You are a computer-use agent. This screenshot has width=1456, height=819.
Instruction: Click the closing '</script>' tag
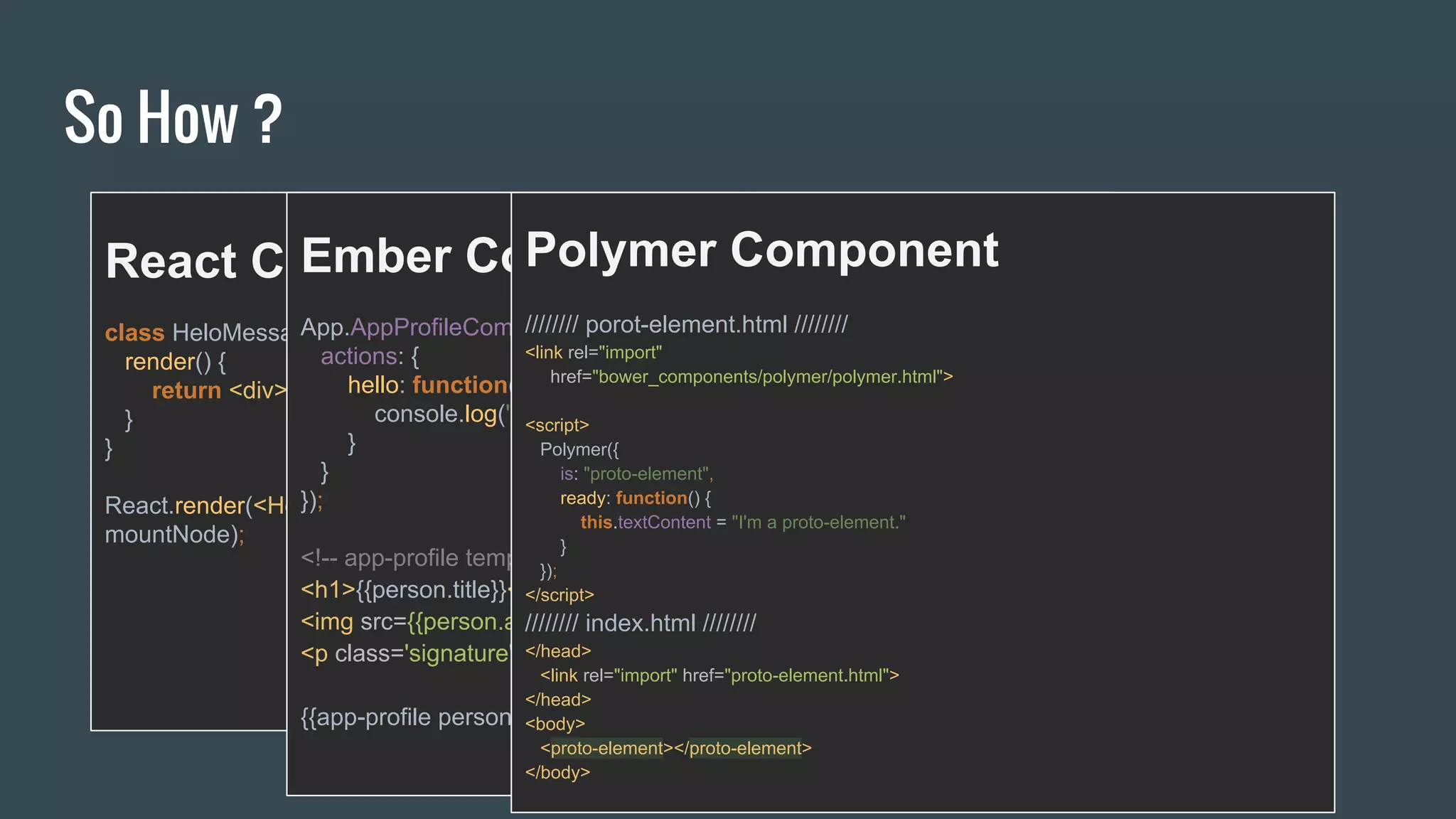click(x=560, y=595)
